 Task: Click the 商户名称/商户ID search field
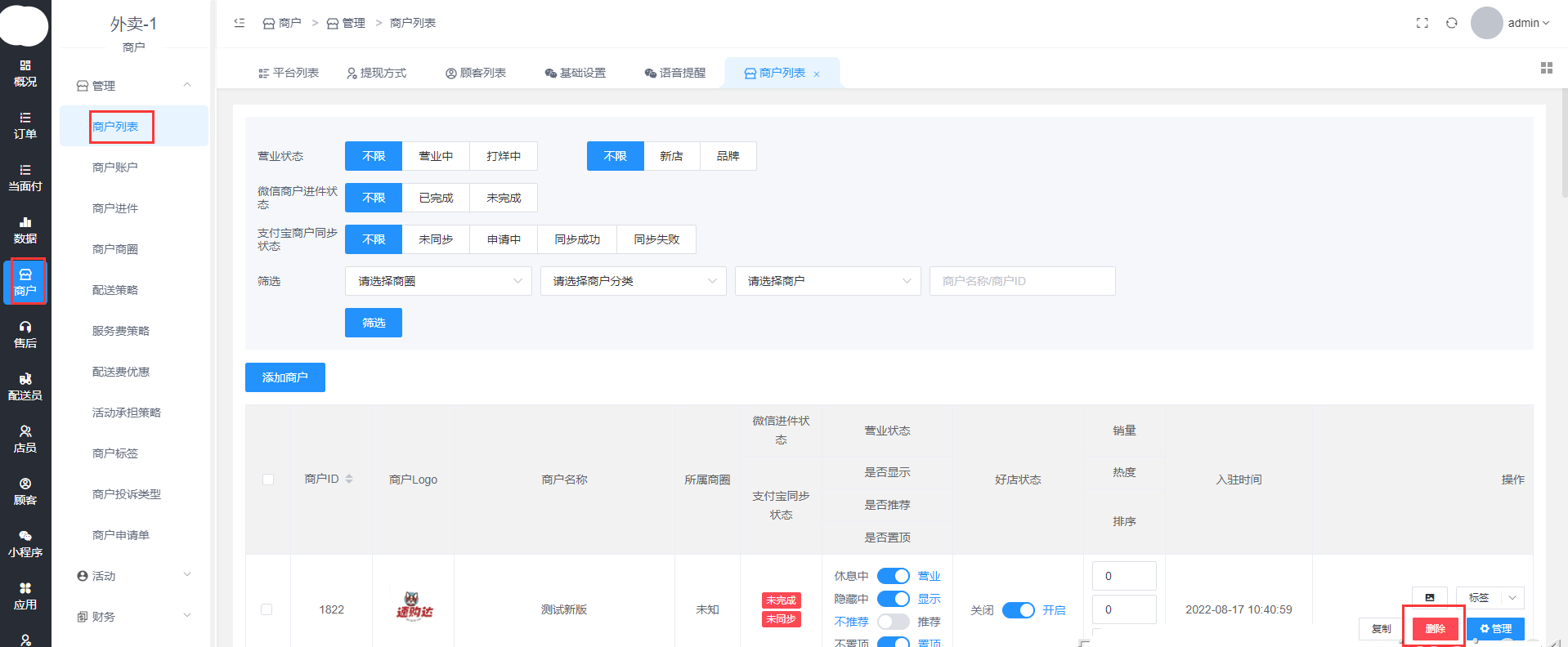1022,281
